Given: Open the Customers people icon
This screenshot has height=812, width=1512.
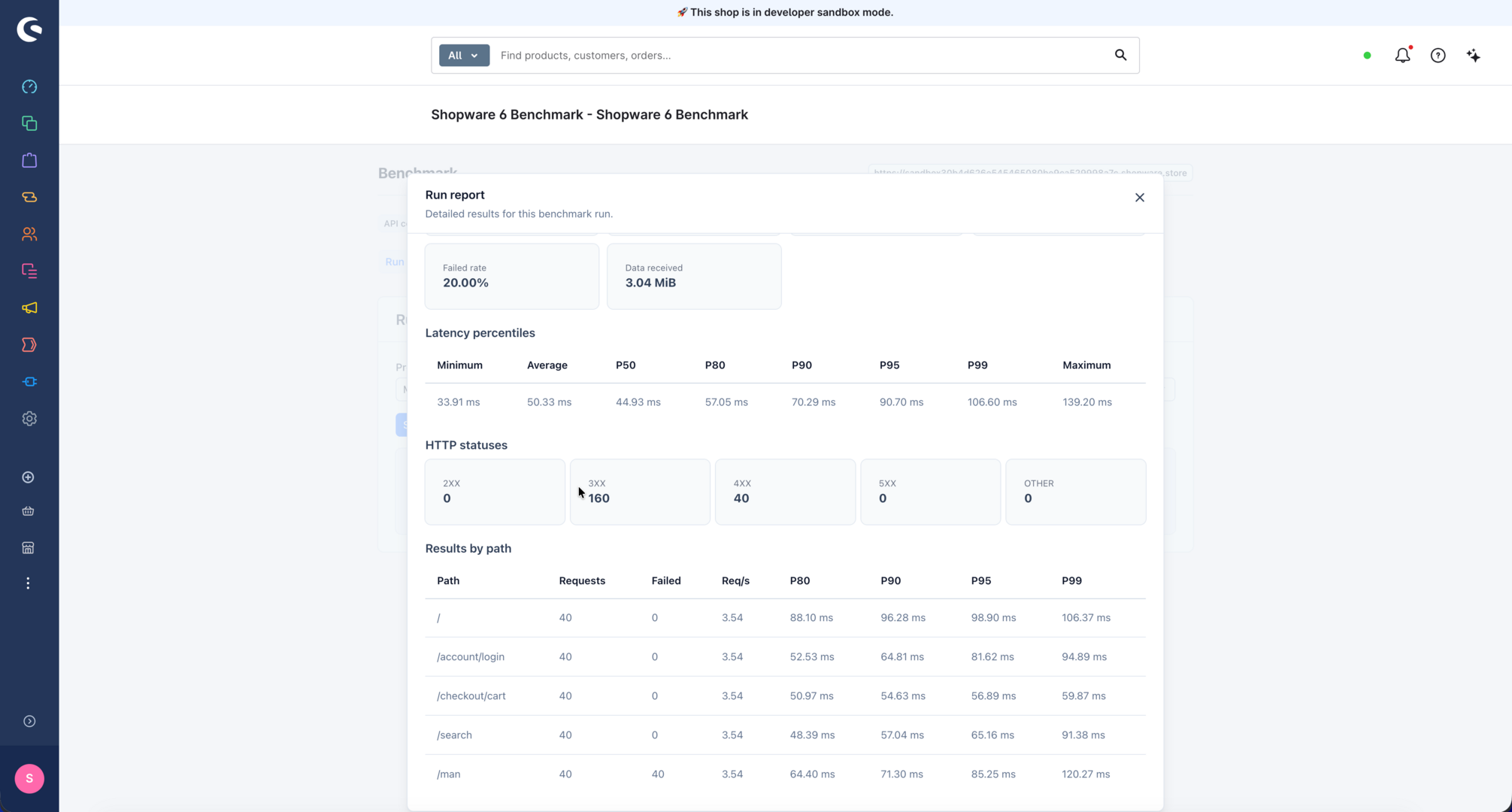Looking at the screenshot, I should click(29, 234).
